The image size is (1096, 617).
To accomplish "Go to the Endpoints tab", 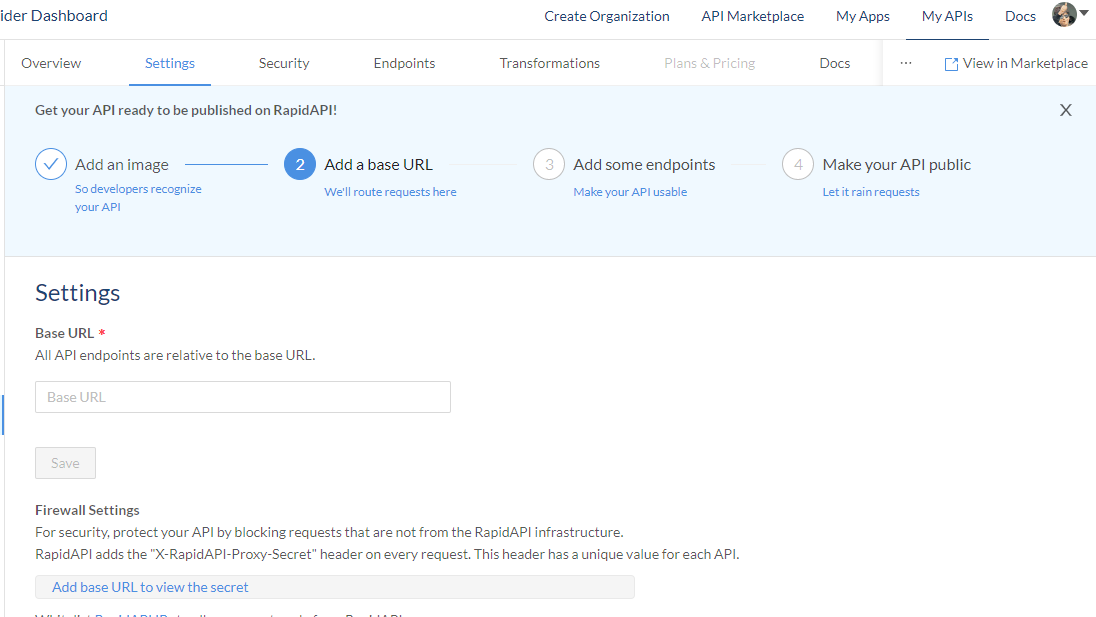I will click(404, 63).
